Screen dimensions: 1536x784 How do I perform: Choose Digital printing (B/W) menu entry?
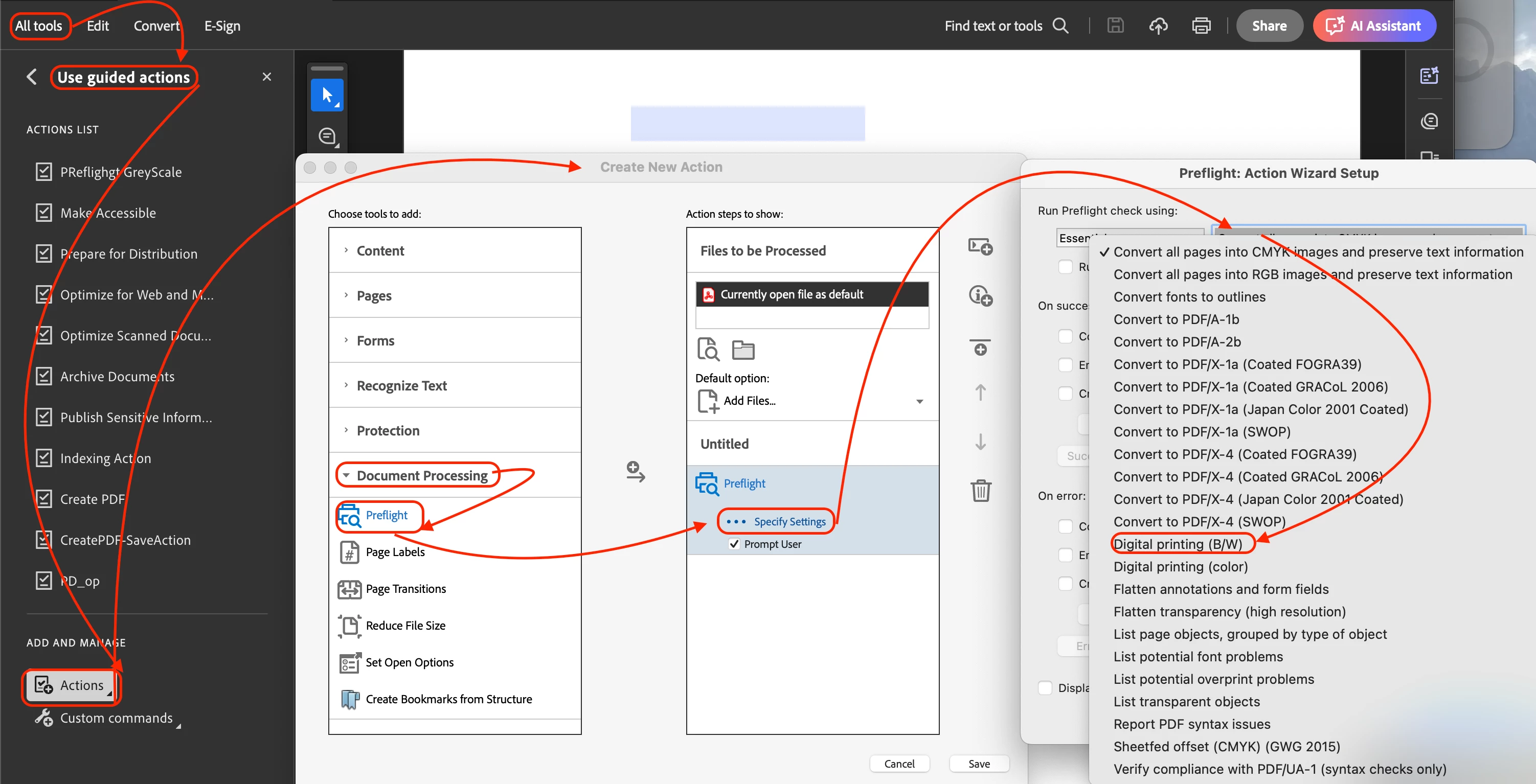[1178, 544]
